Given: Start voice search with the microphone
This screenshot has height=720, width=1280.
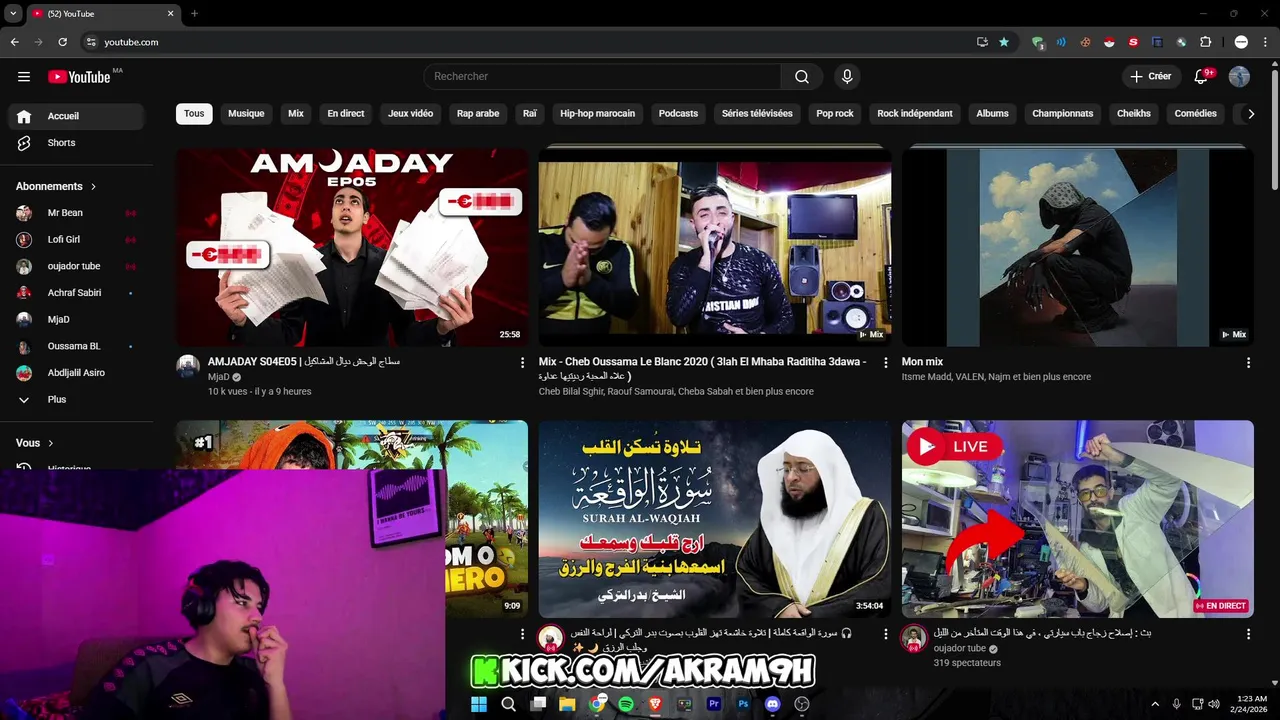Looking at the screenshot, I should (x=847, y=77).
